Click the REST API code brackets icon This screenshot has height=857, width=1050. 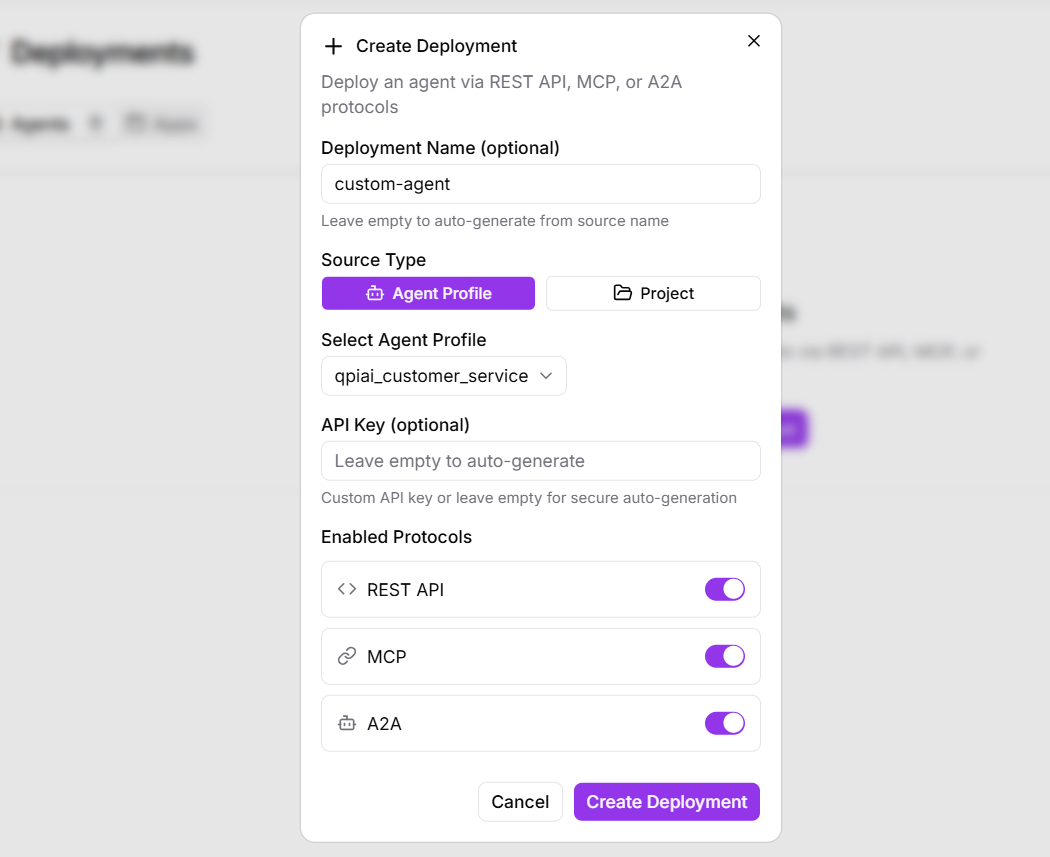pyautogui.click(x=347, y=589)
